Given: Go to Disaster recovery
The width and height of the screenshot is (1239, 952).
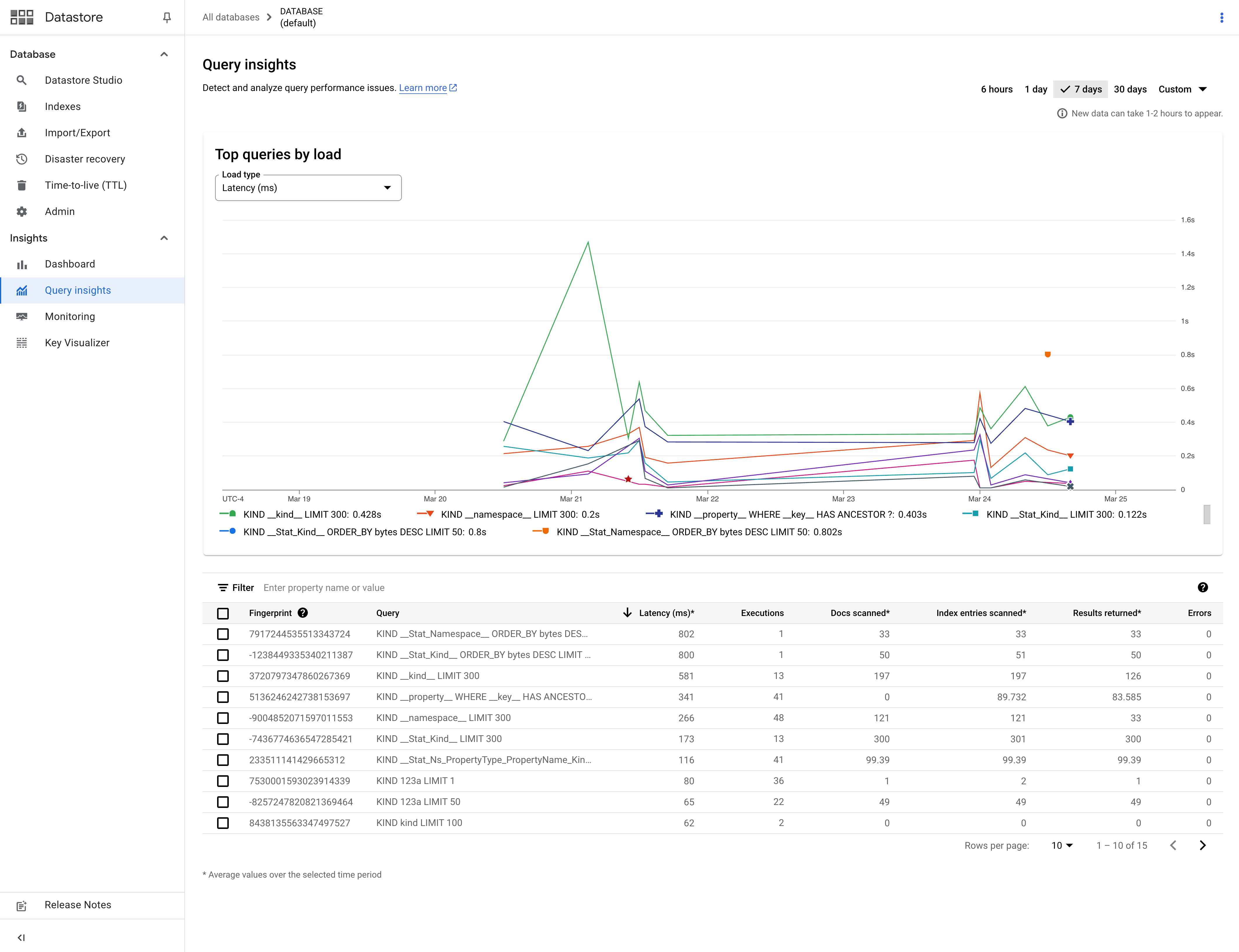Looking at the screenshot, I should click(85, 159).
